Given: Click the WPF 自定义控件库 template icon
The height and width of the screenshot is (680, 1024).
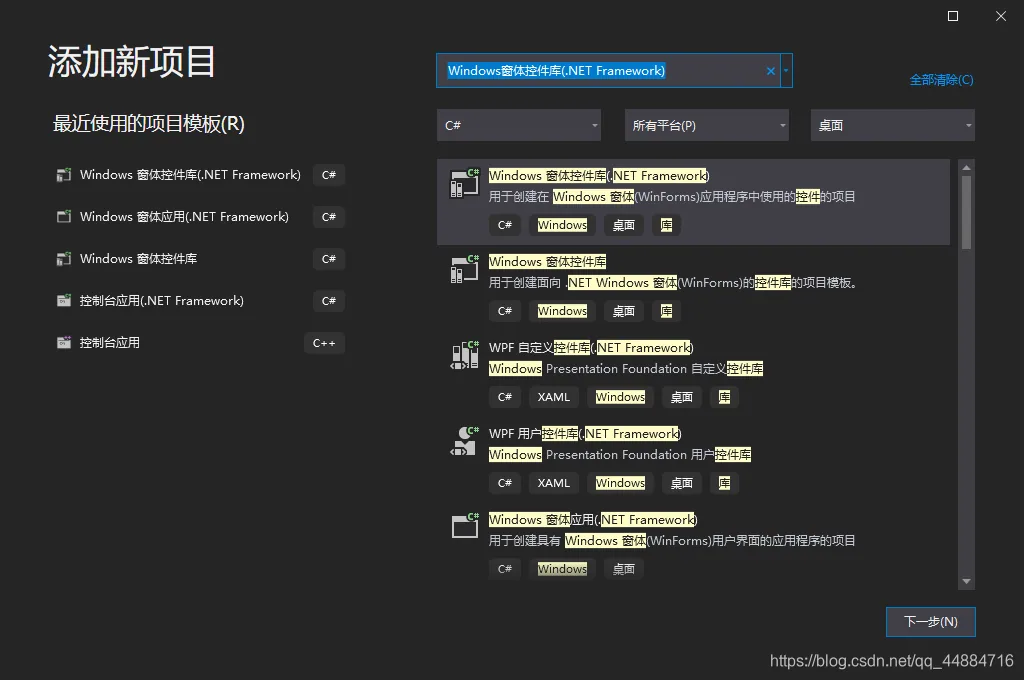Looking at the screenshot, I should (x=464, y=355).
